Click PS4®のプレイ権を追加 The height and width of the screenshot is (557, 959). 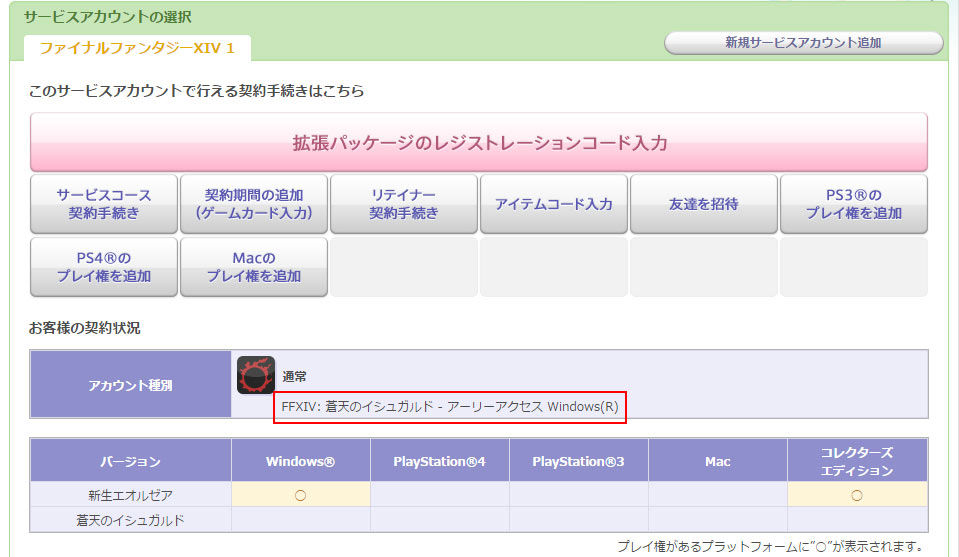tap(104, 267)
